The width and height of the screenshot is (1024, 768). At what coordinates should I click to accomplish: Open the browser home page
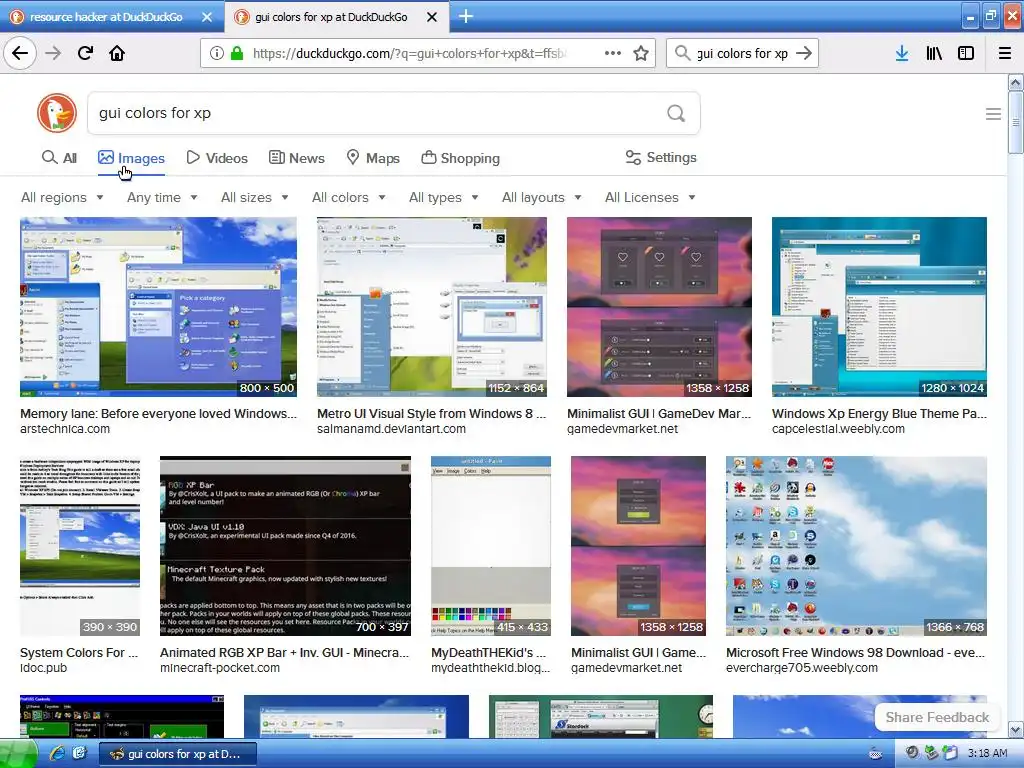click(x=117, y=53)
